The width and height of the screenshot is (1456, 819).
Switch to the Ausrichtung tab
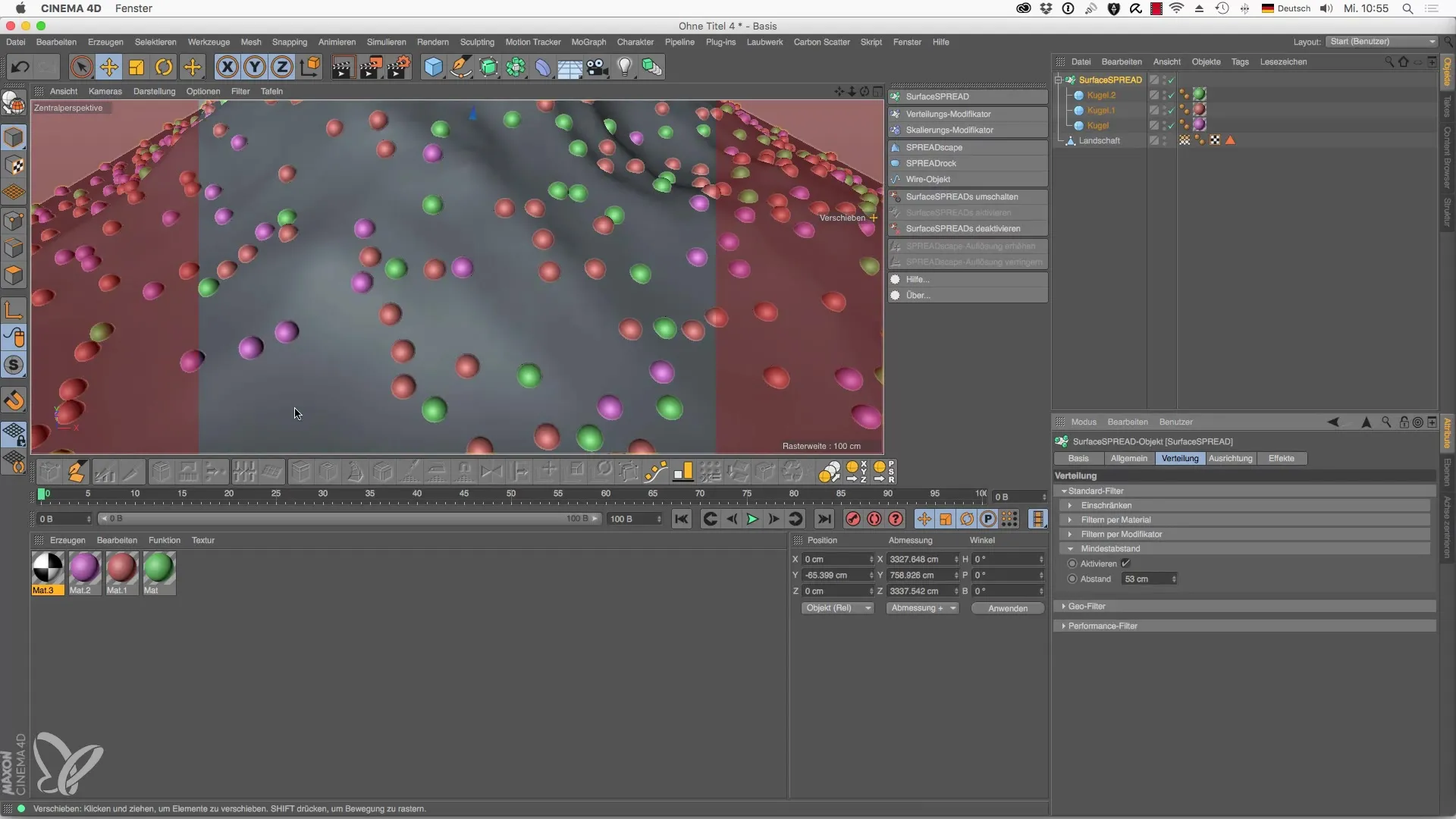(x=1230, y=458)
